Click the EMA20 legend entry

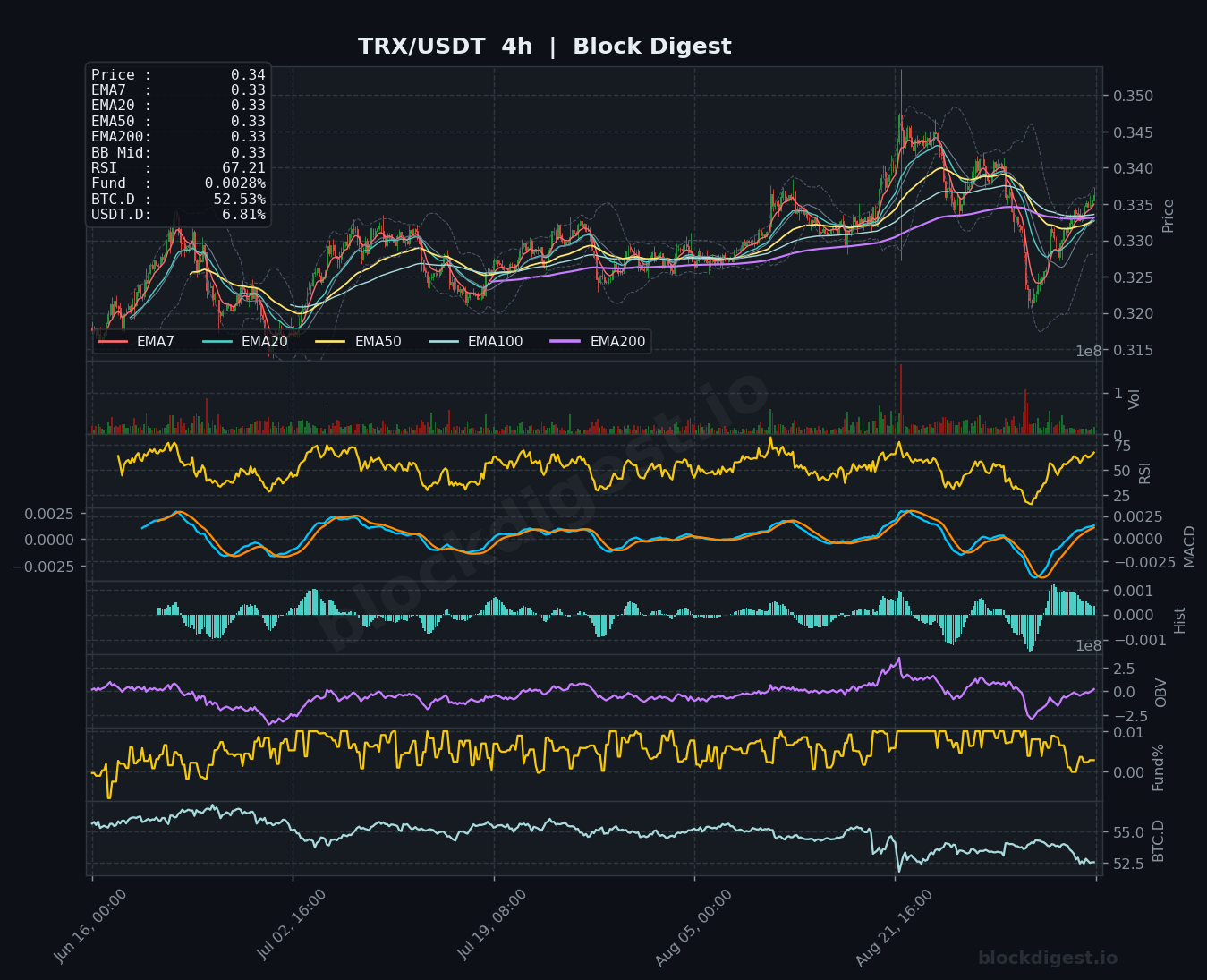point(245,342)
